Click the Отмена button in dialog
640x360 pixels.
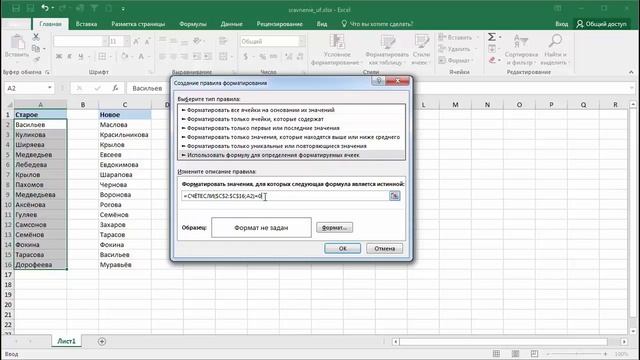point(384,248)
